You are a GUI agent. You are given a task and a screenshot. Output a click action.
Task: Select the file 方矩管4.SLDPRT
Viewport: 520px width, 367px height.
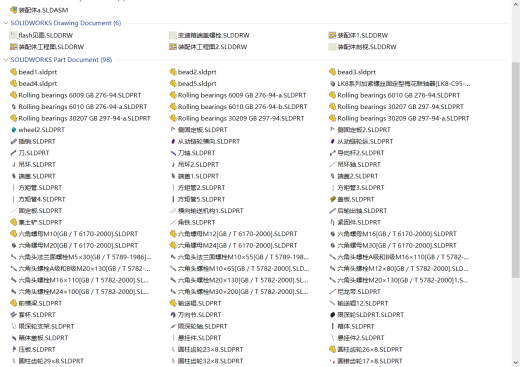(42, 199)
